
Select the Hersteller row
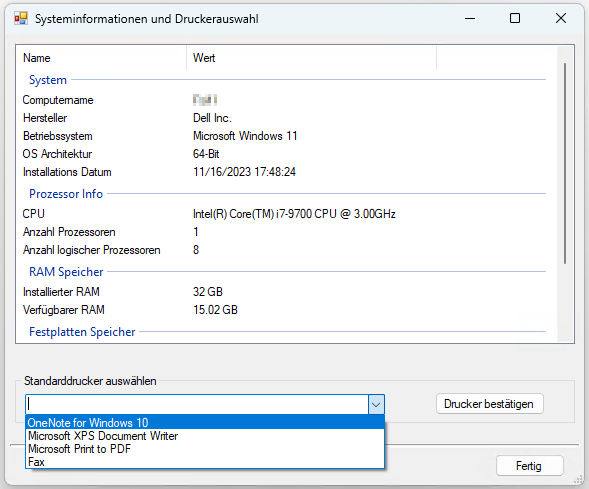[x=287, y=118]
